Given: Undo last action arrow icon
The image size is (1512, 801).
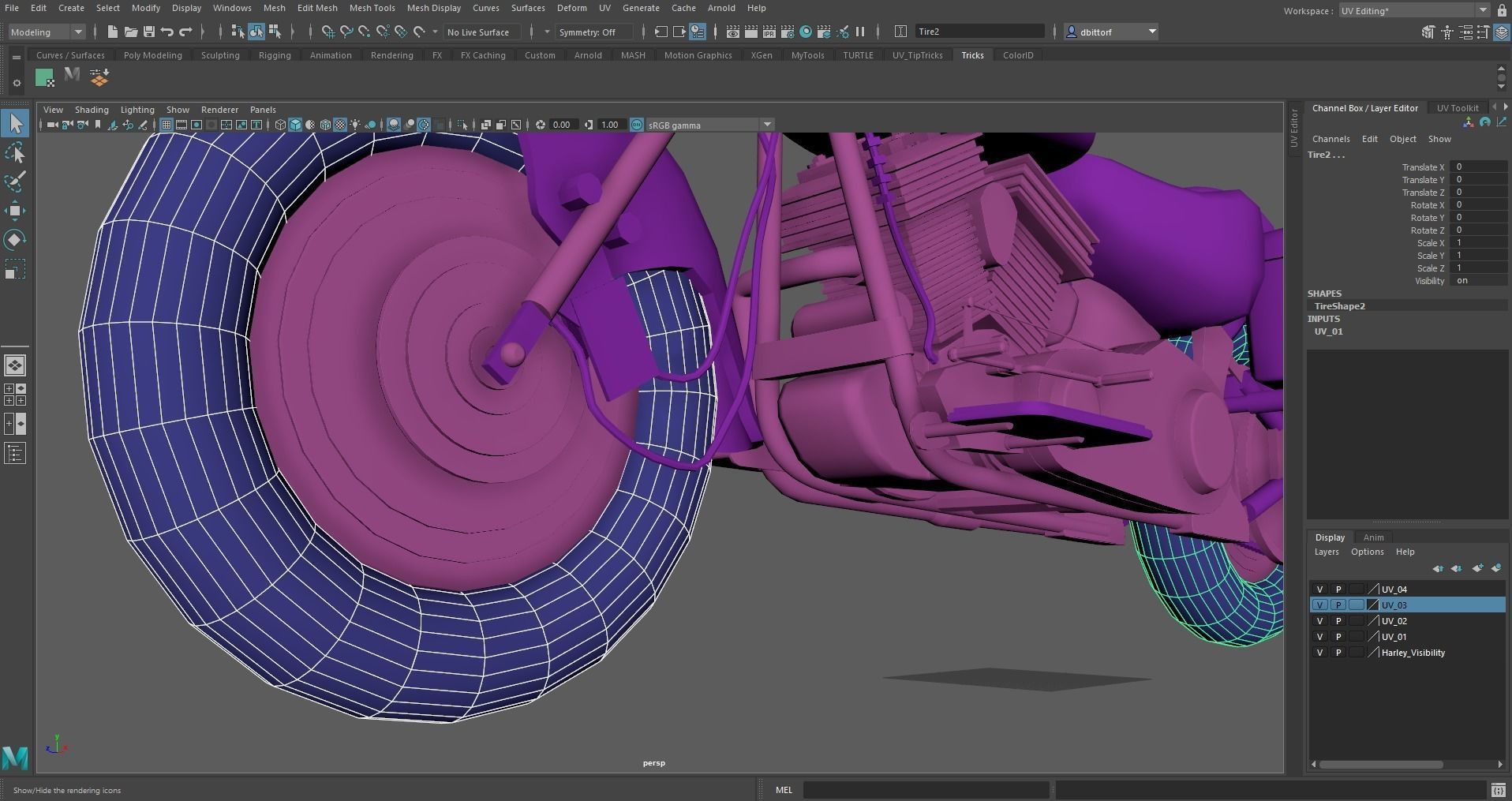Looking at the screenshot, I should point(167,32).
